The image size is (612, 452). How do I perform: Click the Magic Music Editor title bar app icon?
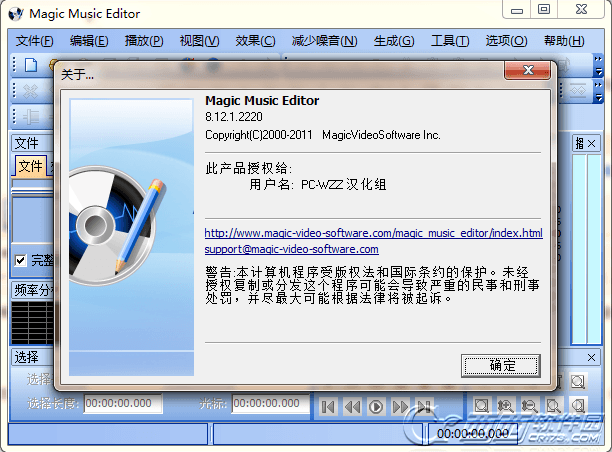tap(16, 14)
